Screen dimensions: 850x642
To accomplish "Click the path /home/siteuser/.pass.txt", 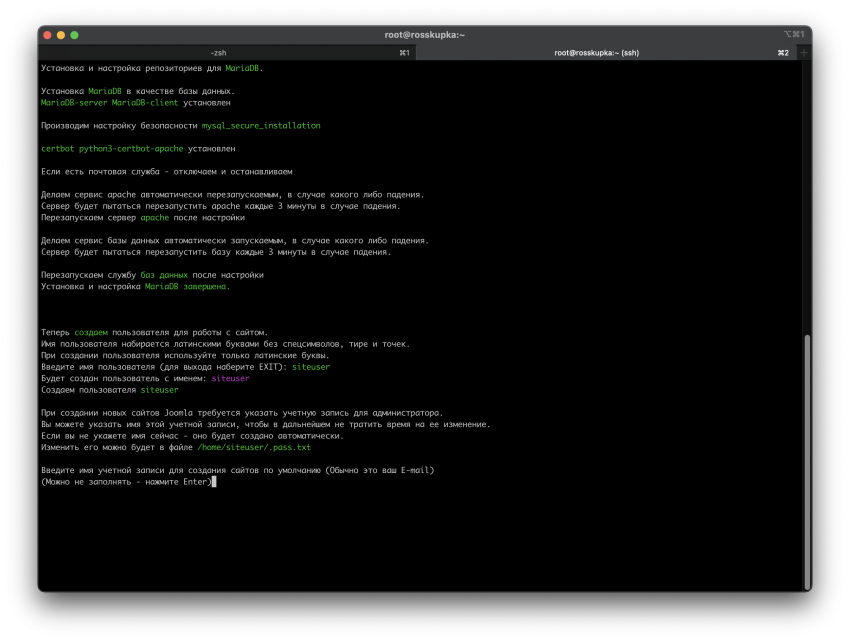I will (x=254, y=447).
